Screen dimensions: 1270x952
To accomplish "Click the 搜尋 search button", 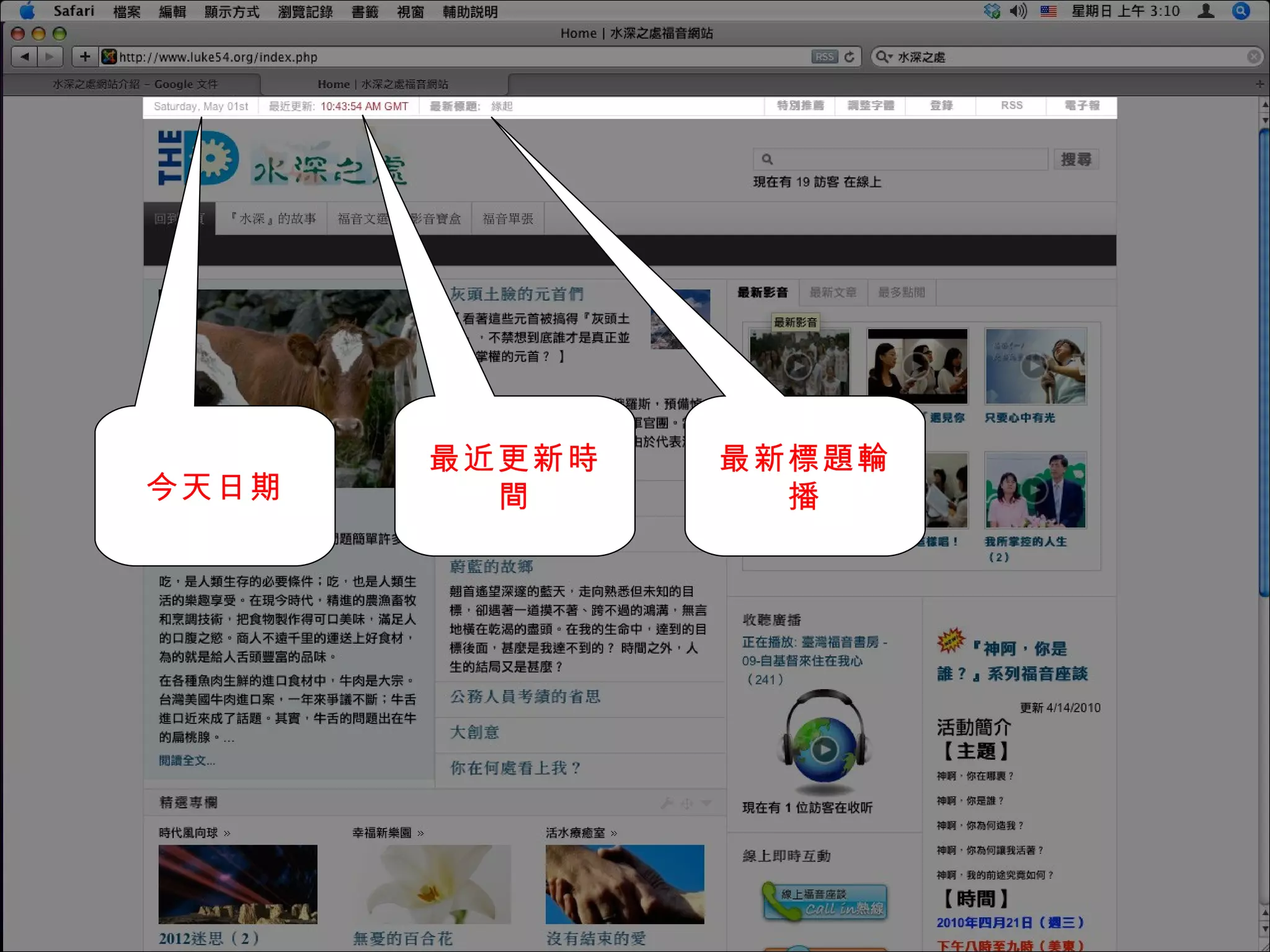I will tap(1075, 160).
